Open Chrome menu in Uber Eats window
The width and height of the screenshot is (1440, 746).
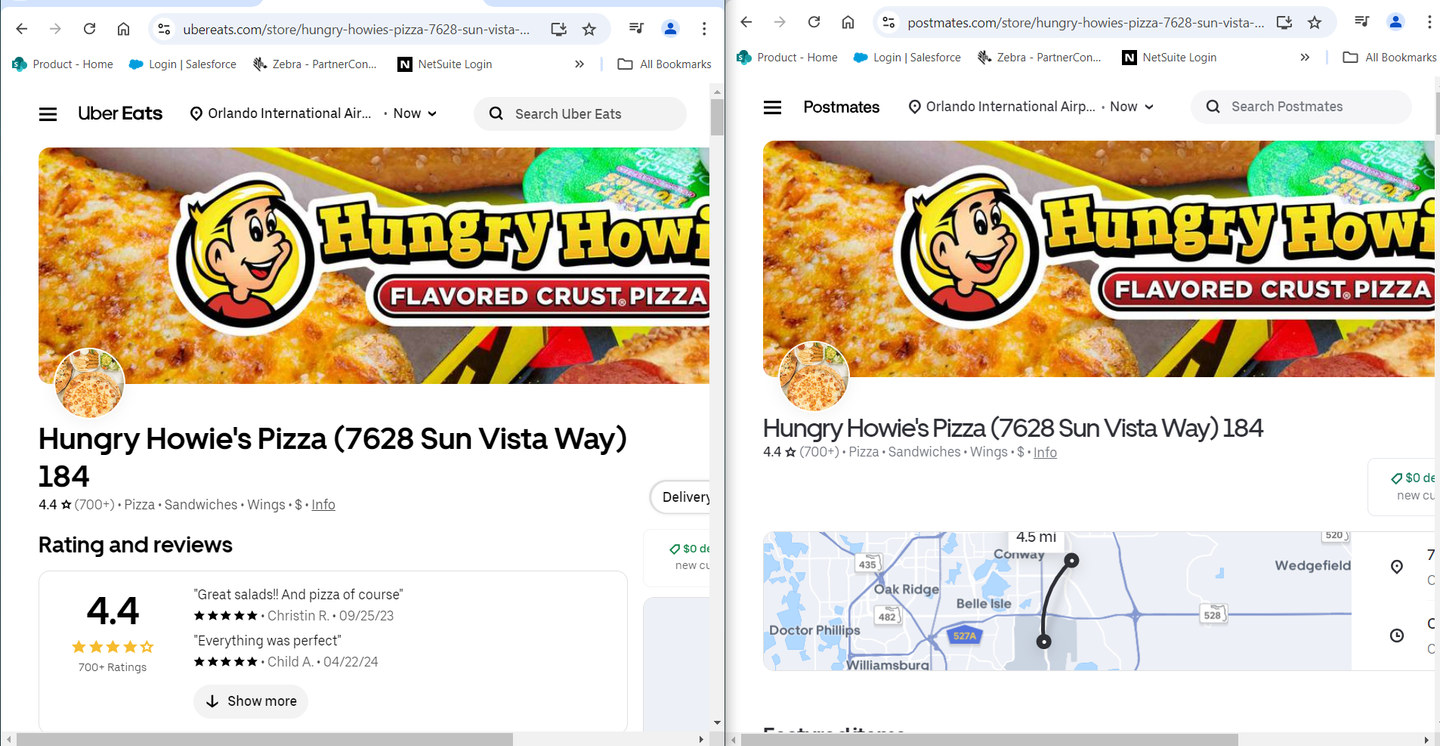[705, 29]
